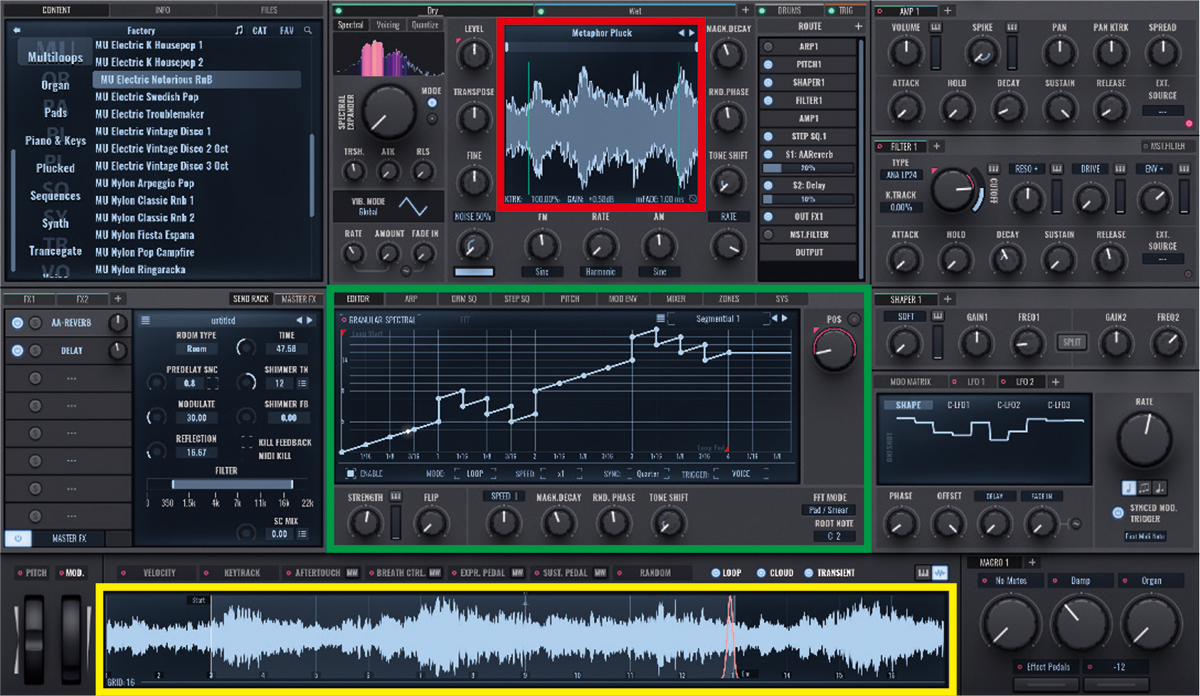
Task: Click the keyboard icon next to SPIKE
Action: pos(1012,27)
